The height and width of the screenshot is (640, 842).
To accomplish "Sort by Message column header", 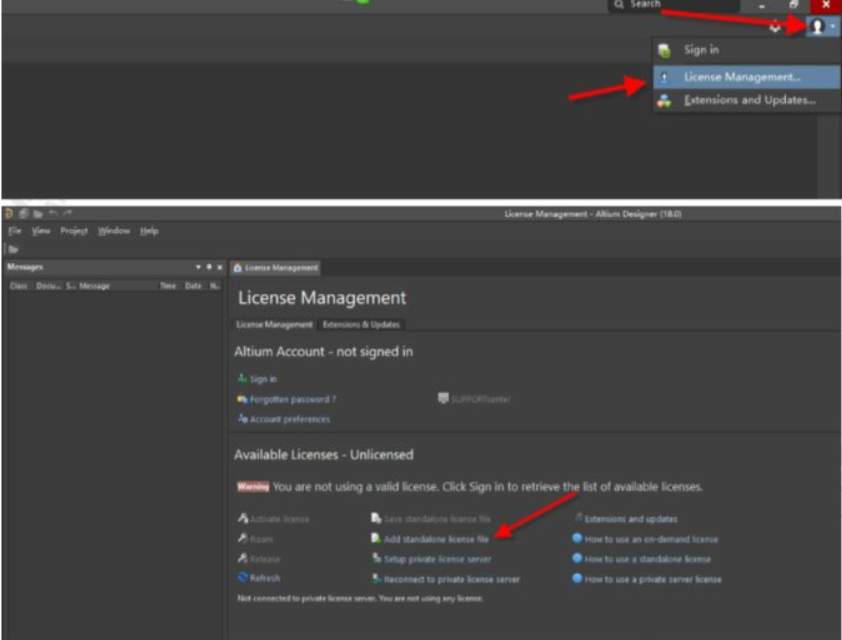I will pyautogui.click(x=94, y=286).
